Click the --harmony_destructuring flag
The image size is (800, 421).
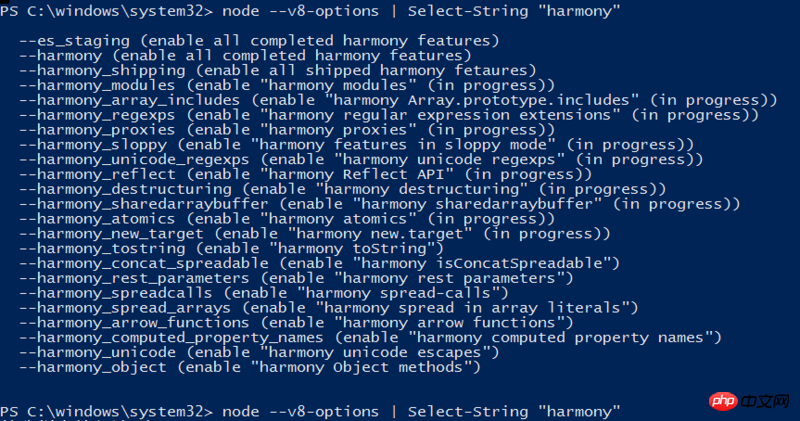[125, 189]
